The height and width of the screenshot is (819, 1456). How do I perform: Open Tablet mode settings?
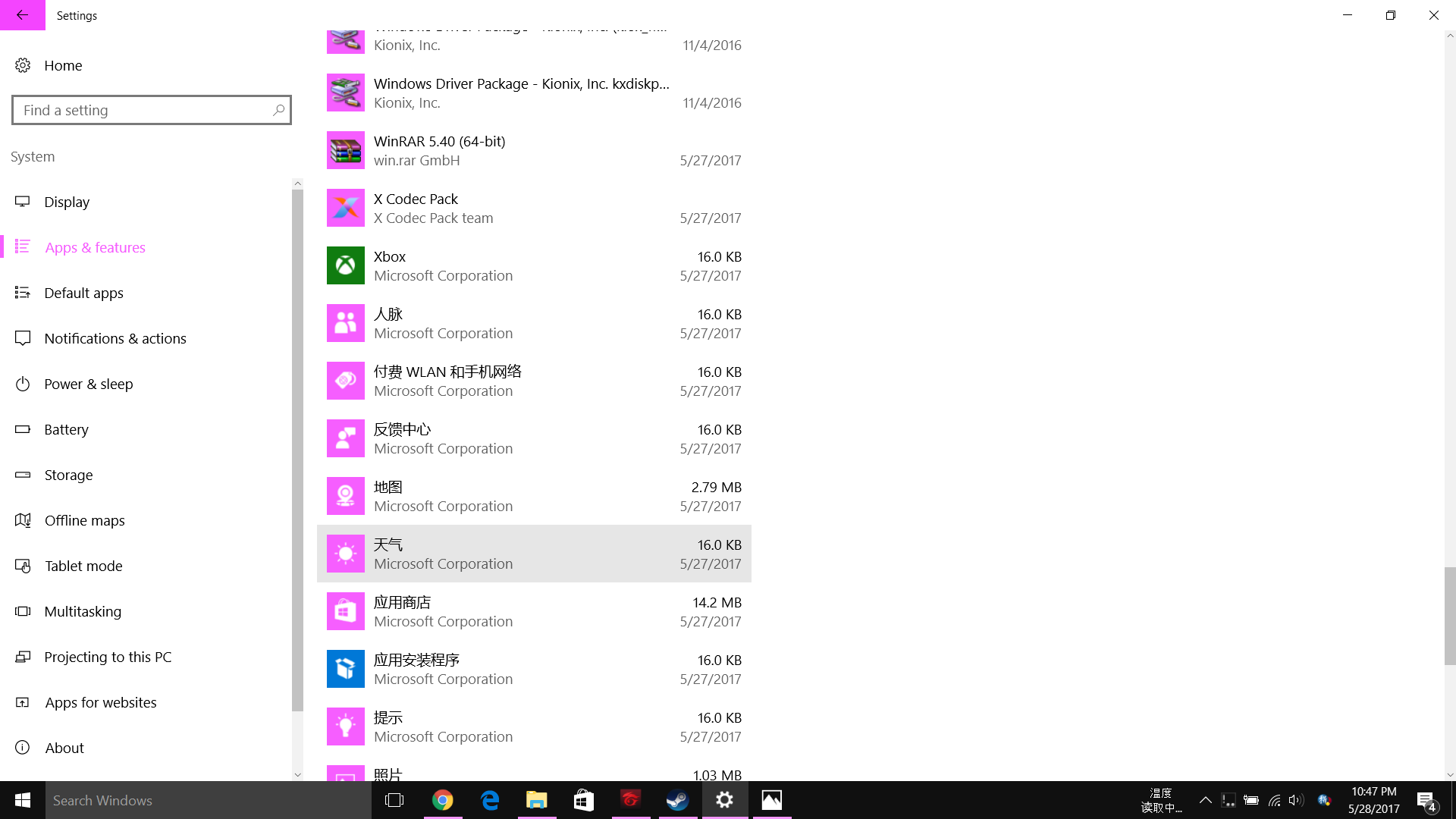(146, 566)
